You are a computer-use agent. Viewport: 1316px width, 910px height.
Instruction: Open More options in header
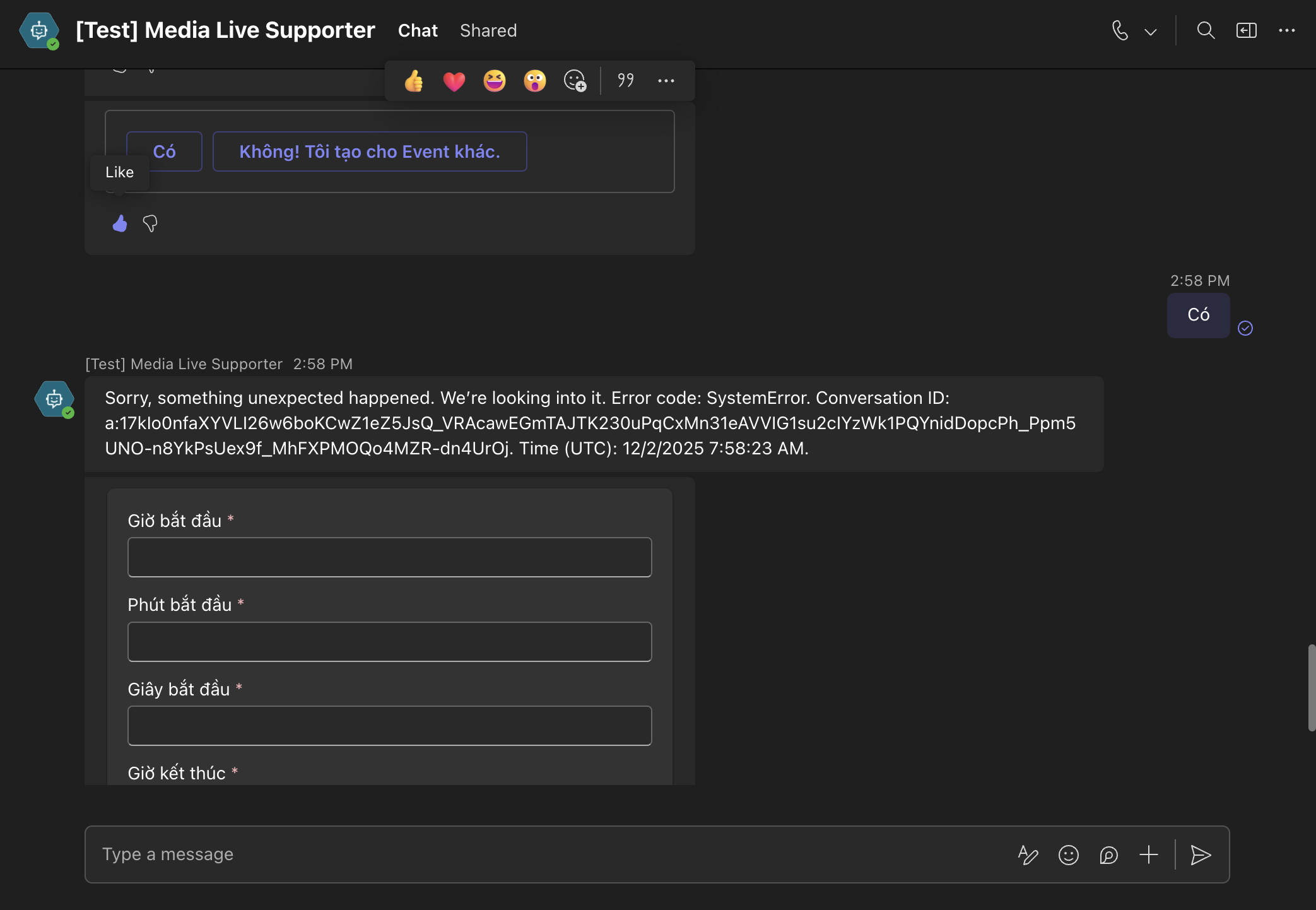(x=1287, y=30)
